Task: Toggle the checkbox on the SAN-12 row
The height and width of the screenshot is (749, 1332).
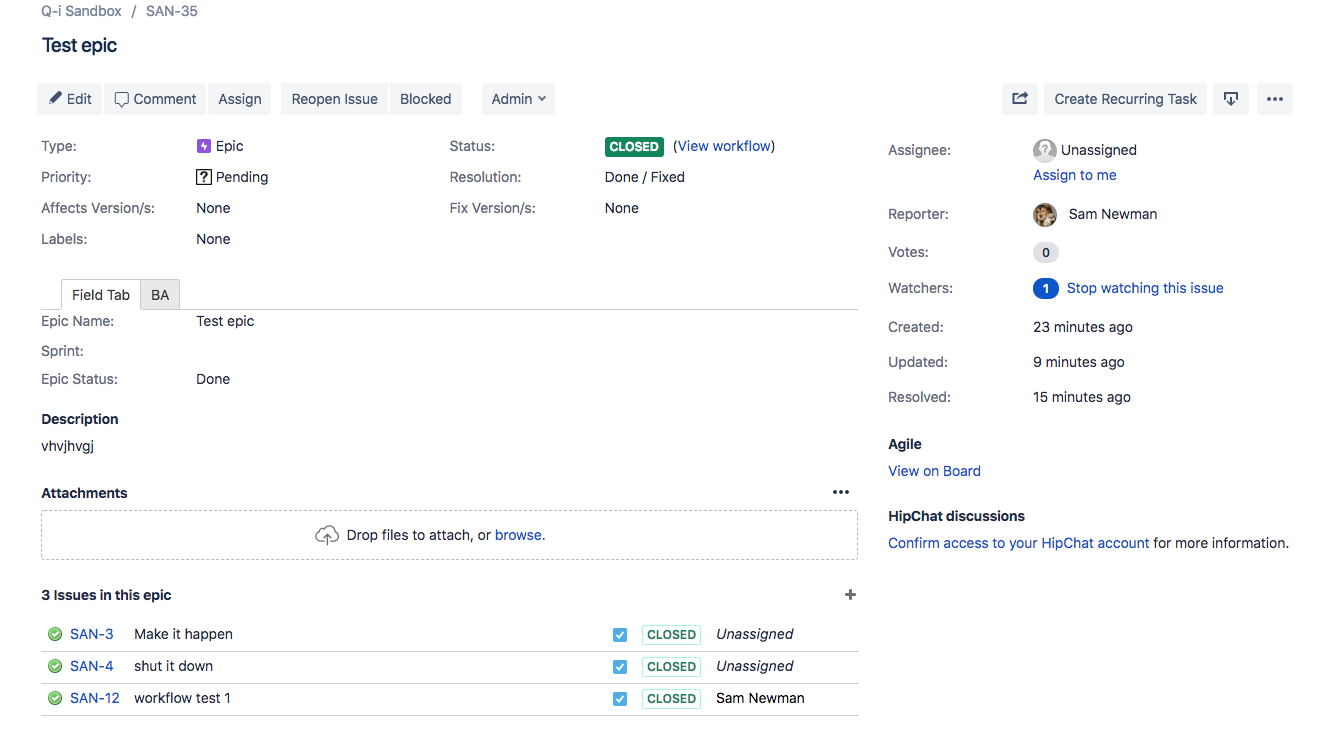Action: pos(620,699)
